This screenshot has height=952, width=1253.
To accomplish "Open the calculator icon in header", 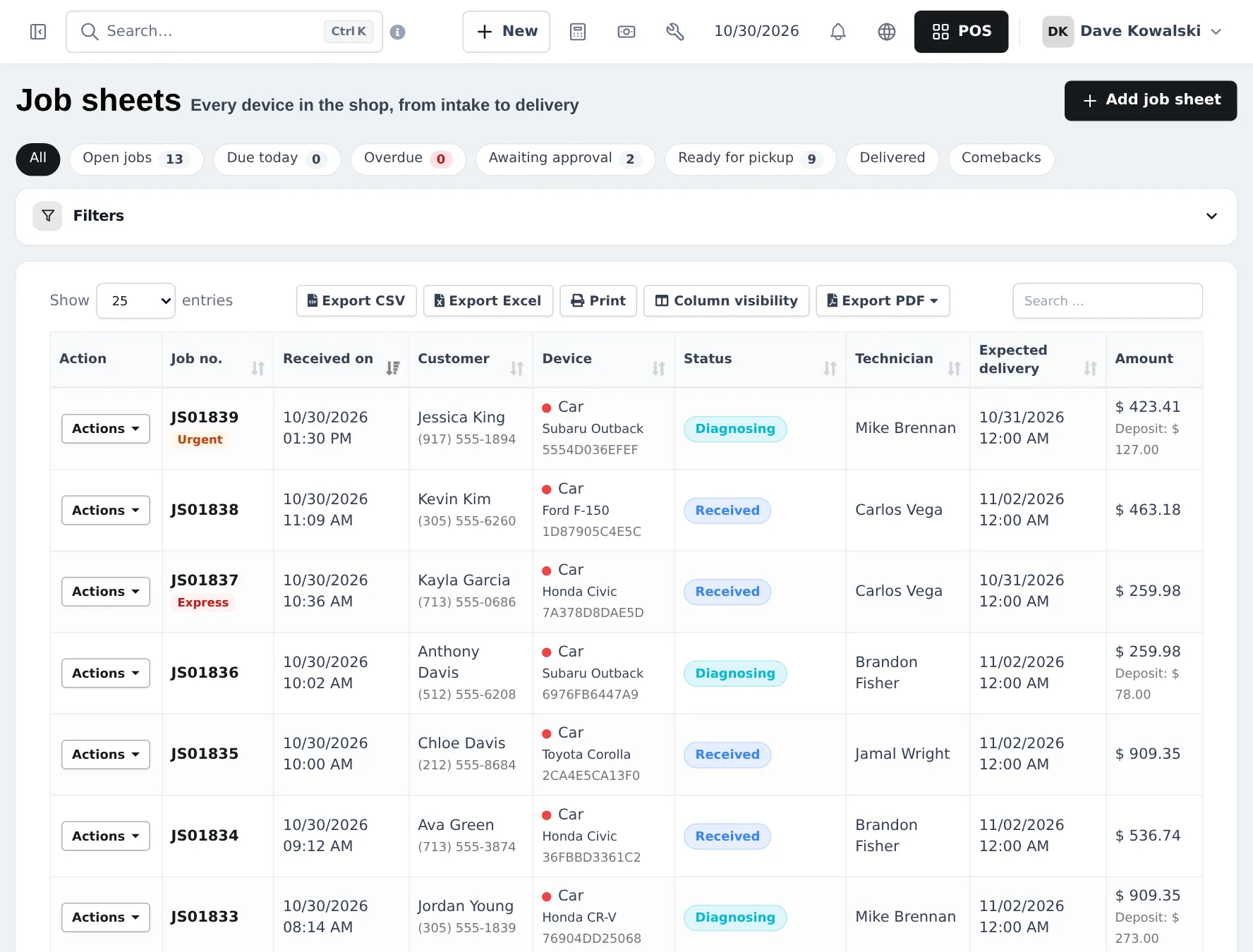I will point(578,32).
